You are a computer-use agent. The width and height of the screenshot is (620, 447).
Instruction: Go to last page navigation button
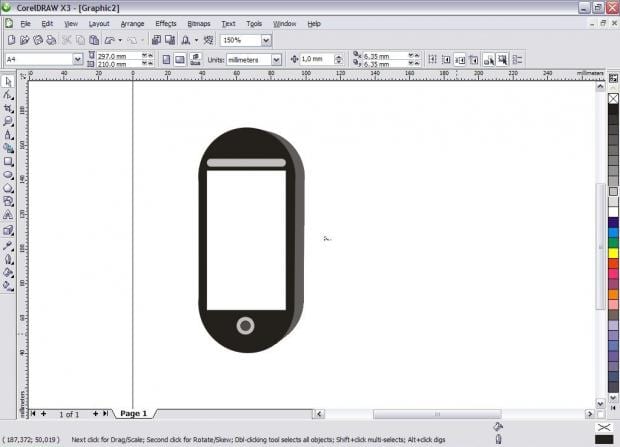click(106, 413)
